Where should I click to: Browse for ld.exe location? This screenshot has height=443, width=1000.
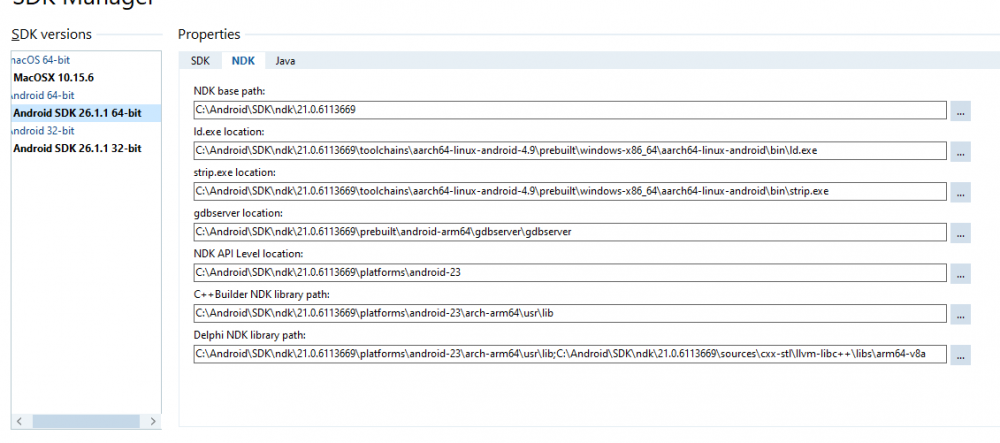pos(960,151)
